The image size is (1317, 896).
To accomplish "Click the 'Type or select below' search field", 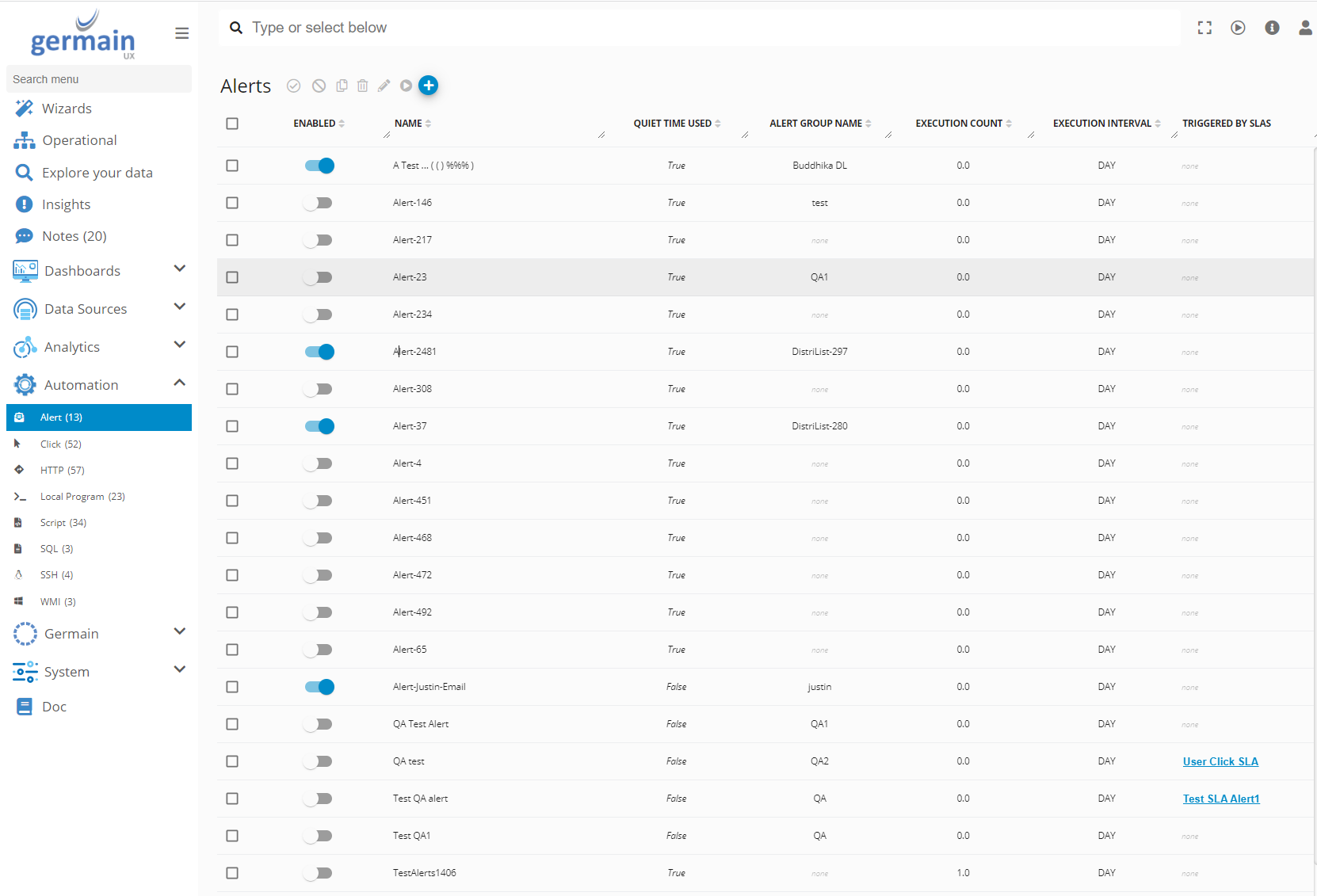I will (x=697, y=28).
